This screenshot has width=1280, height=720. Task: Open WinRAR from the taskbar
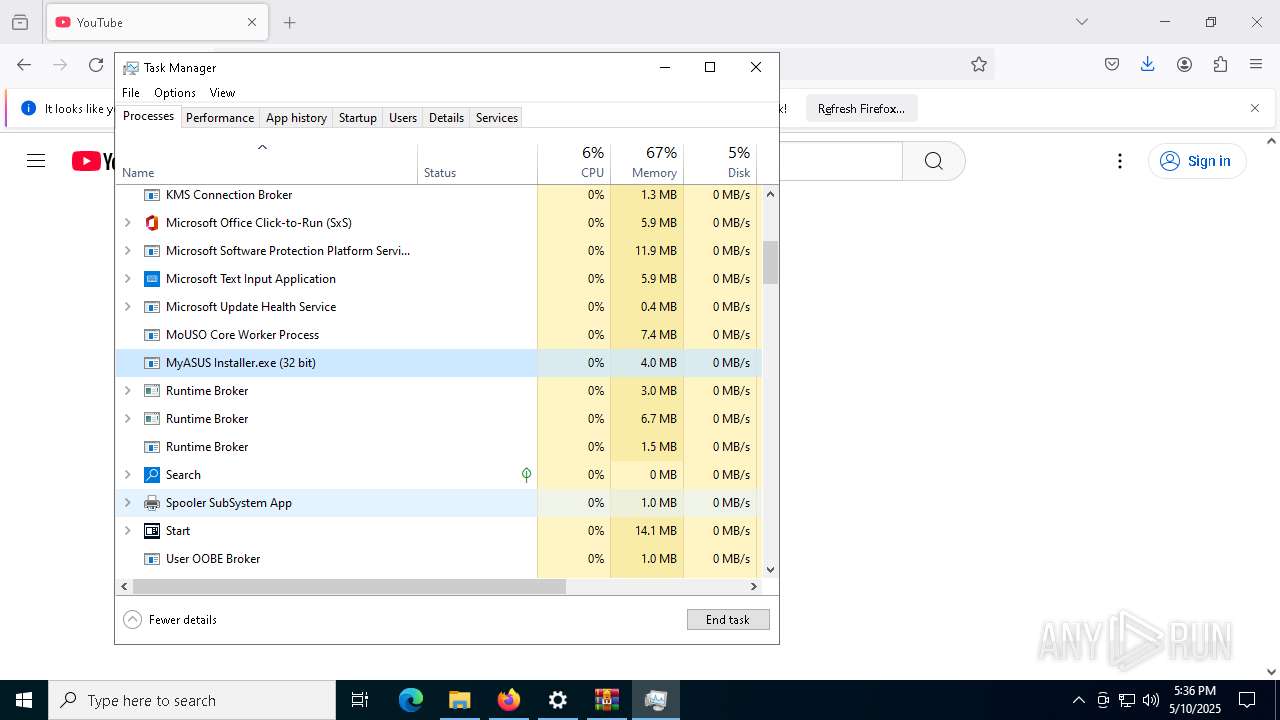coord(606,700)
